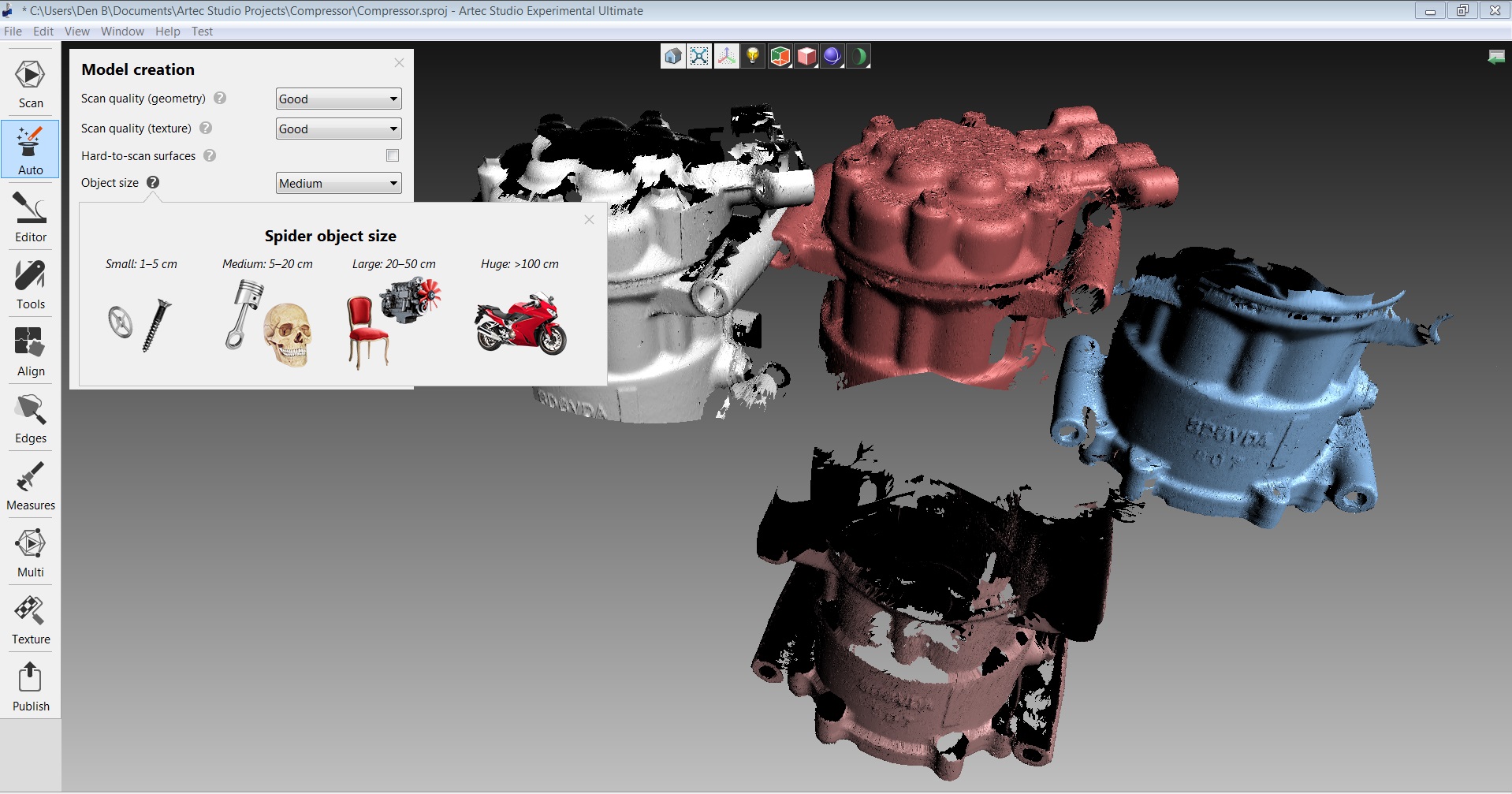1512x794 pixels.
Task: Enable the Hard-to-scan surfaces checkbox
Action: click(x=393, y=156)
